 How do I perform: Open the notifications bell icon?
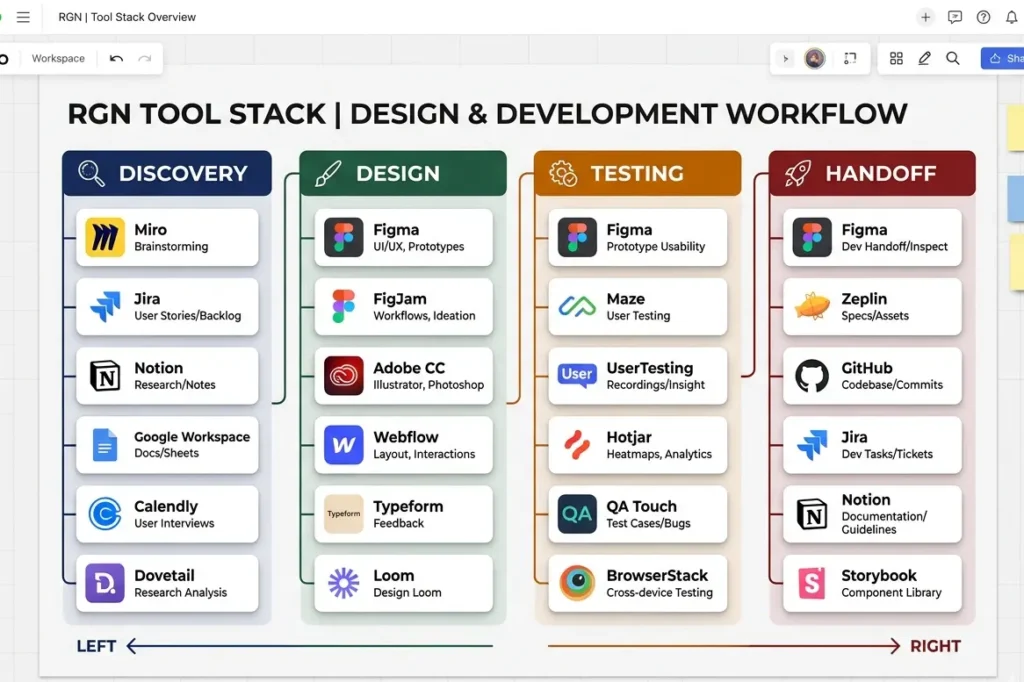coord(1011,17)
